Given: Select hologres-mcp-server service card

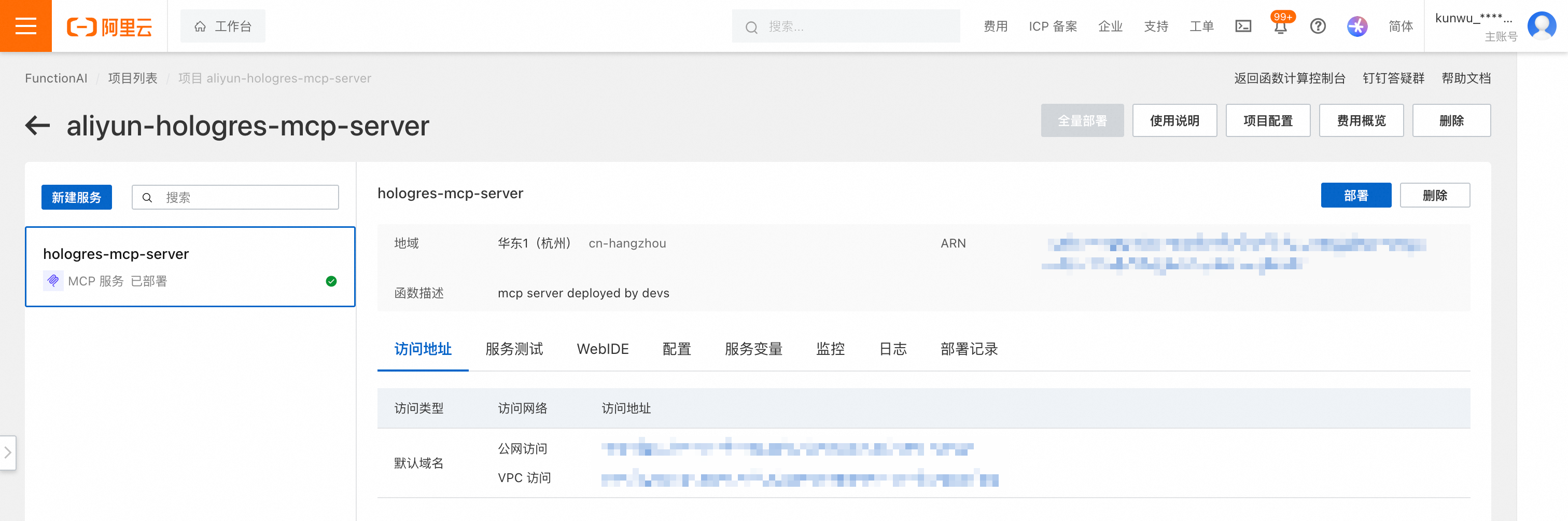Looking at the screenshot, I should 190,267.
